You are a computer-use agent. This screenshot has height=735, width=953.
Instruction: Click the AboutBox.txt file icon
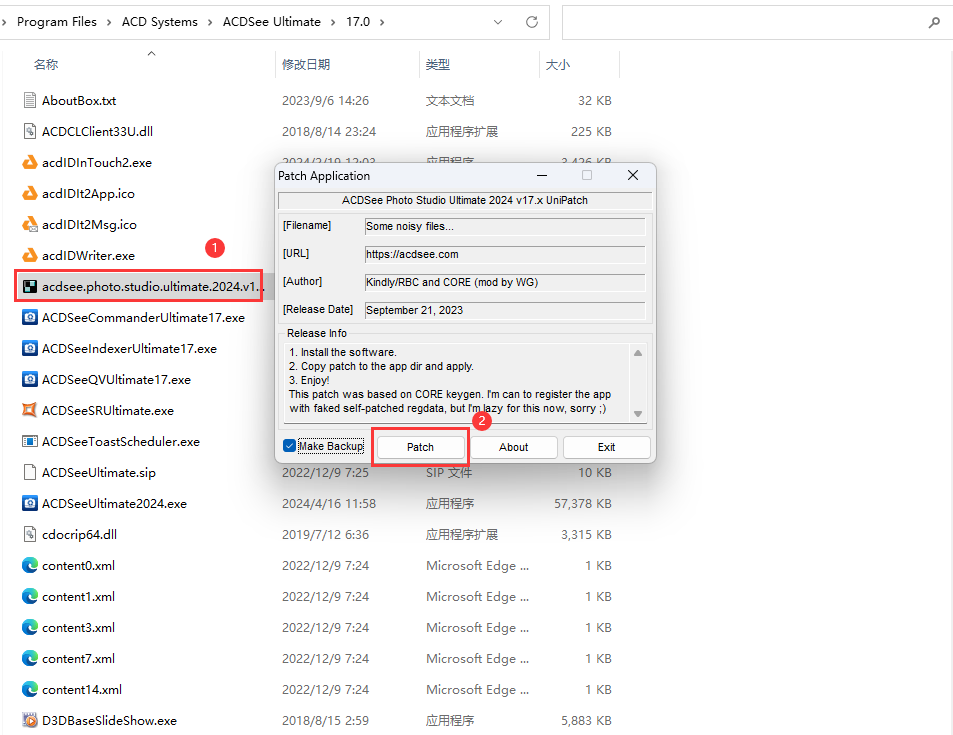click(30, 100)
